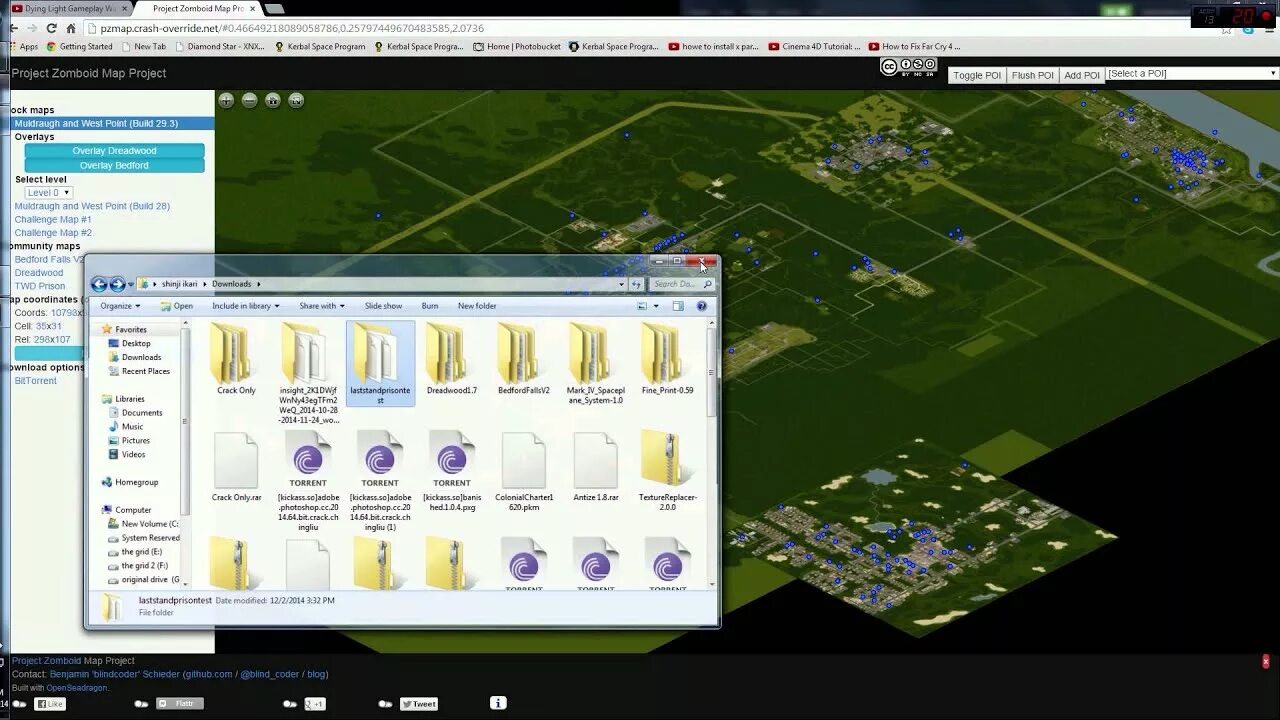Open recent pages dropdown beside forward arrow
The height and width of the screenshot is (720, 1280).
pyautogui.click(x=130, y=285)
